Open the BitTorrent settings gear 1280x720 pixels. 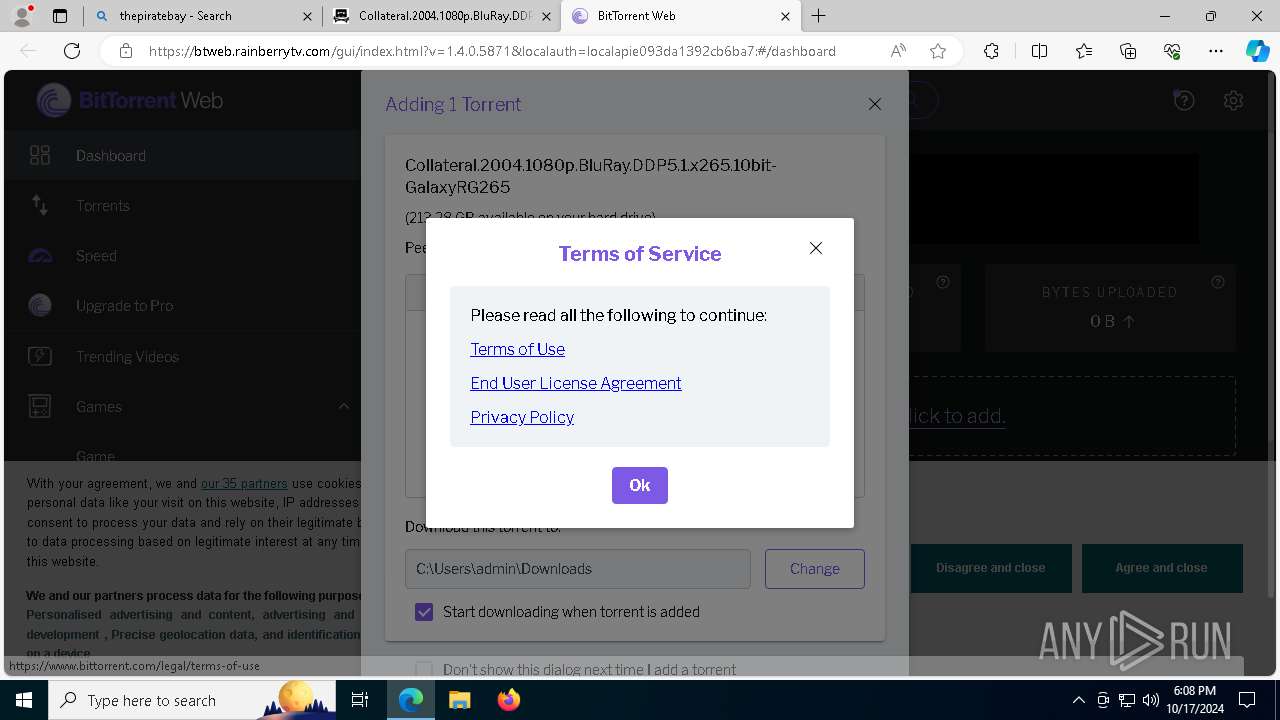(x=1233, y=100)
